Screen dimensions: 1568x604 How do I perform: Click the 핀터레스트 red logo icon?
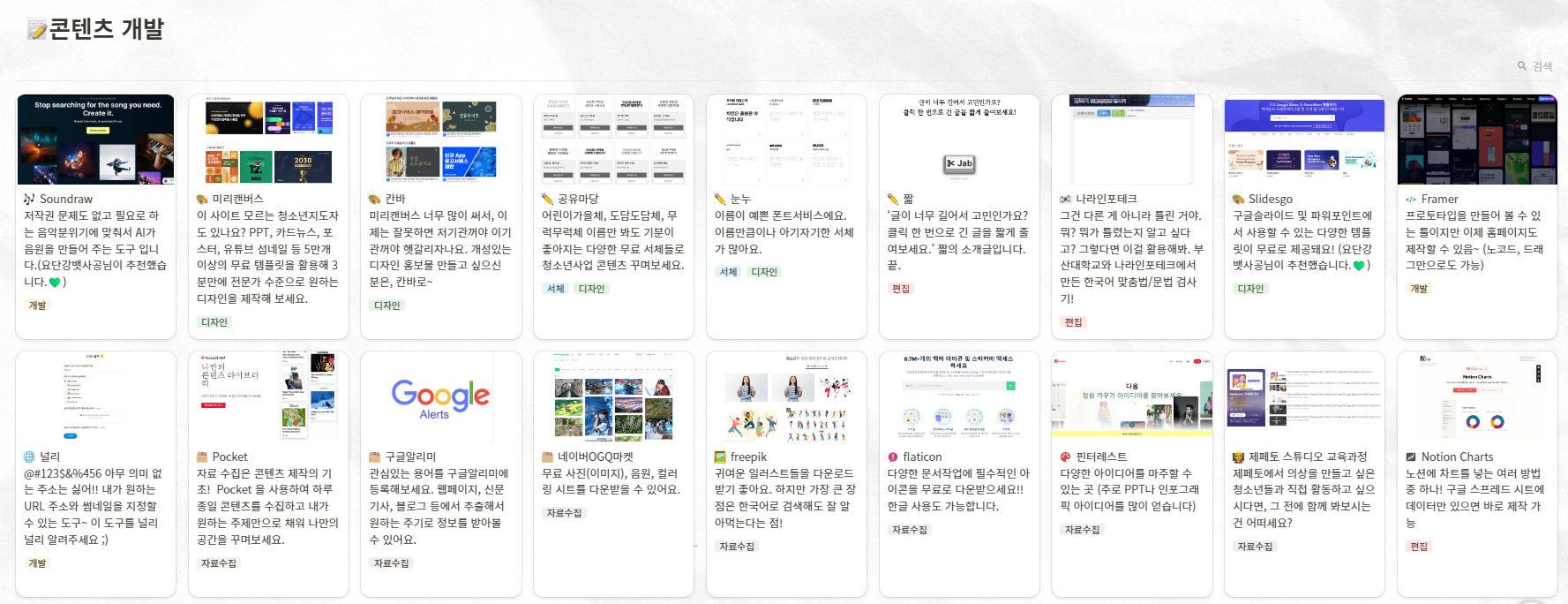coord(1065,457)
